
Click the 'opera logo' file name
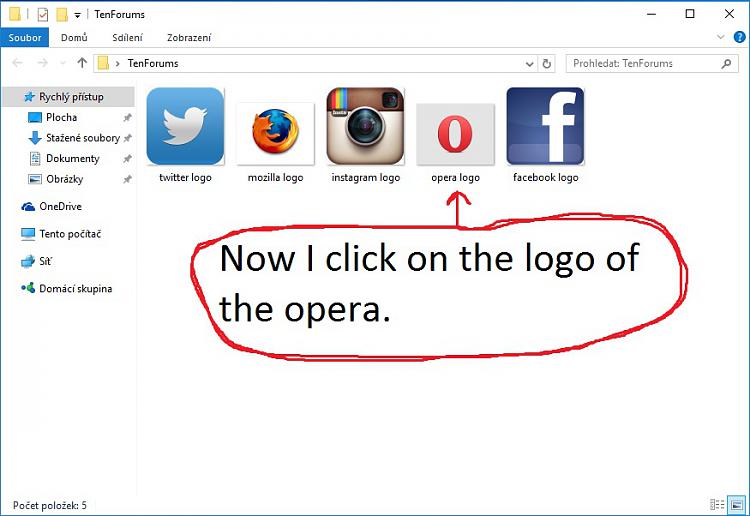click(455, 177)
